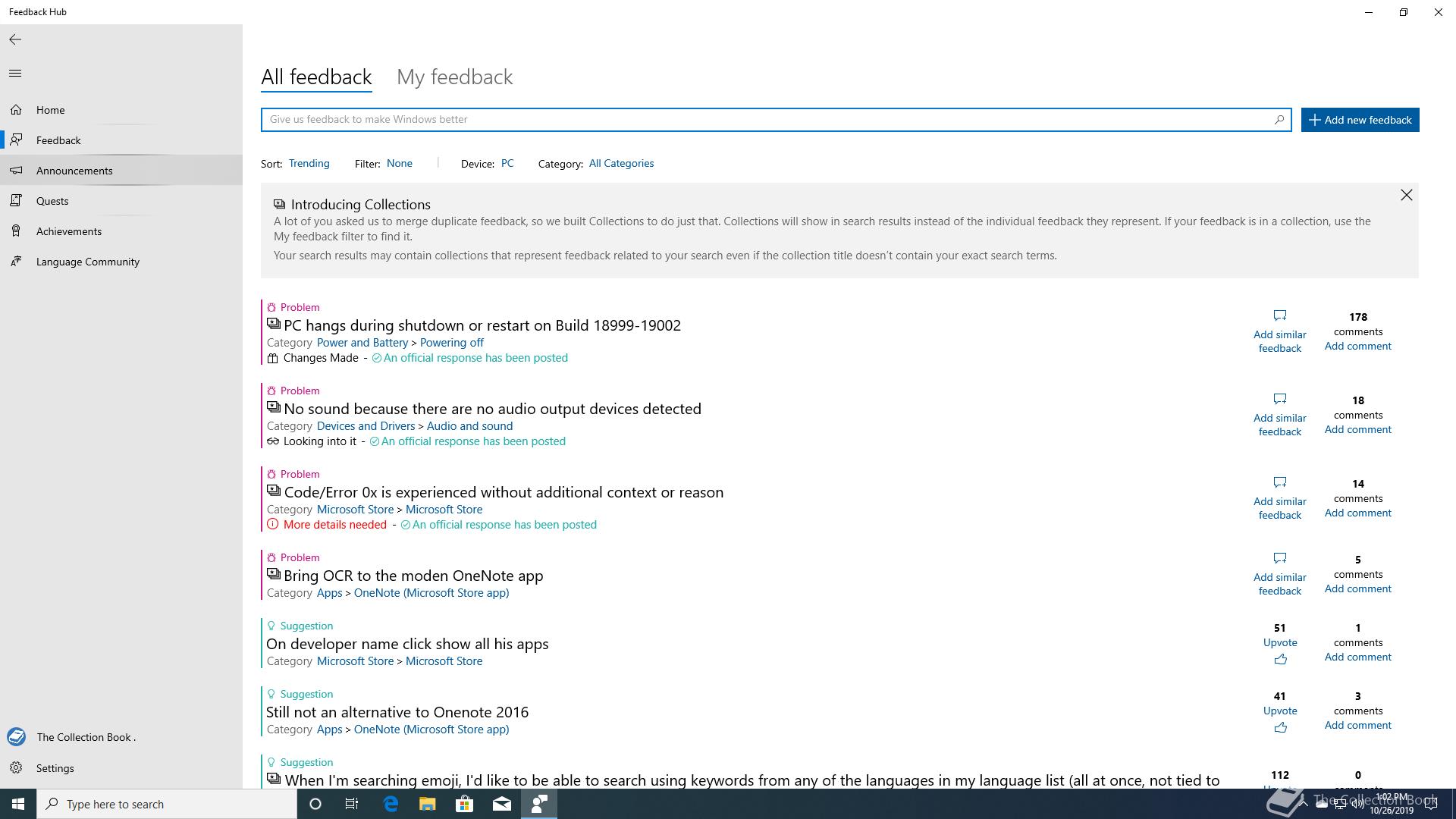1456x819 pixels.
Task: Open Task View on taskbar
Action: point(352,804)
